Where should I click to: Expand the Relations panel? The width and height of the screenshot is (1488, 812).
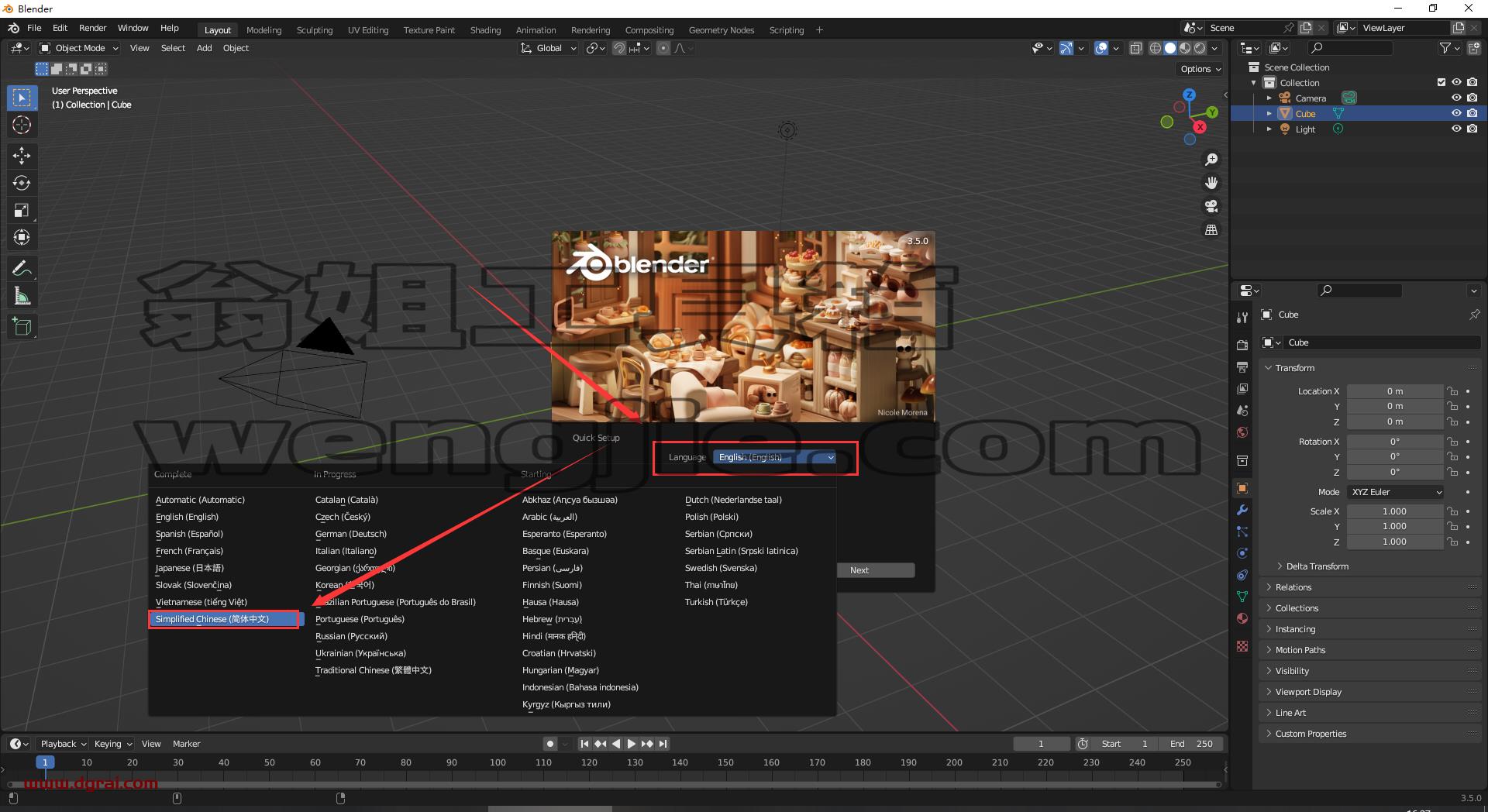(1293, 587)
